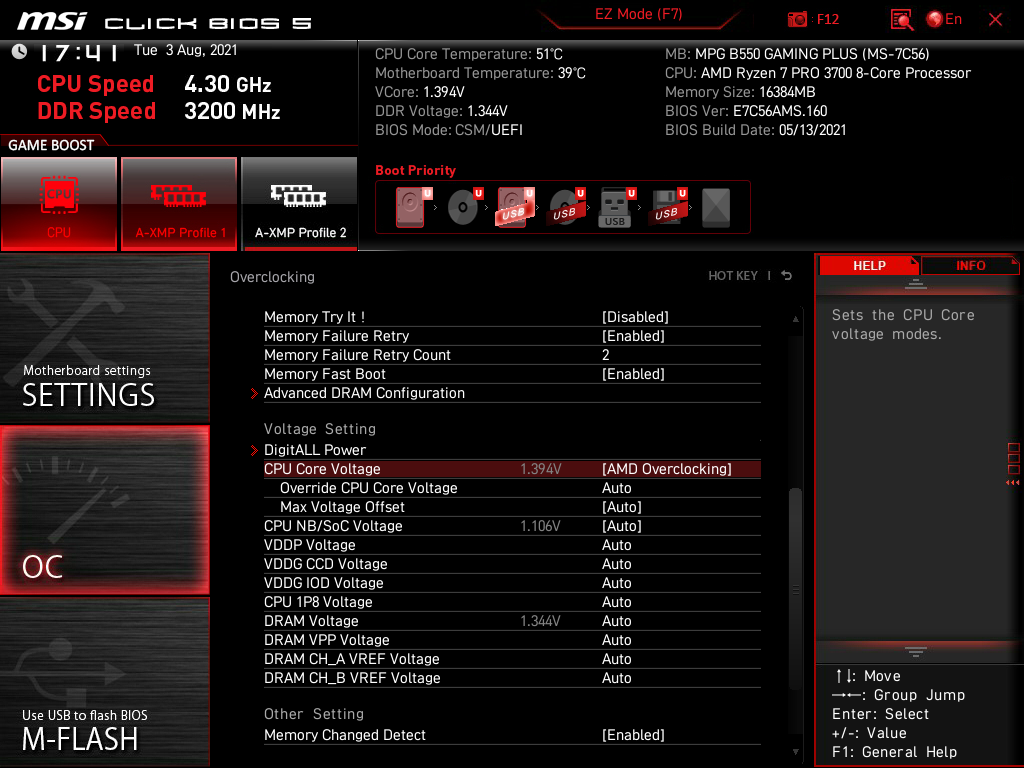
Task: Select the last greyed boot device icon
Action: tap(716, 207)
